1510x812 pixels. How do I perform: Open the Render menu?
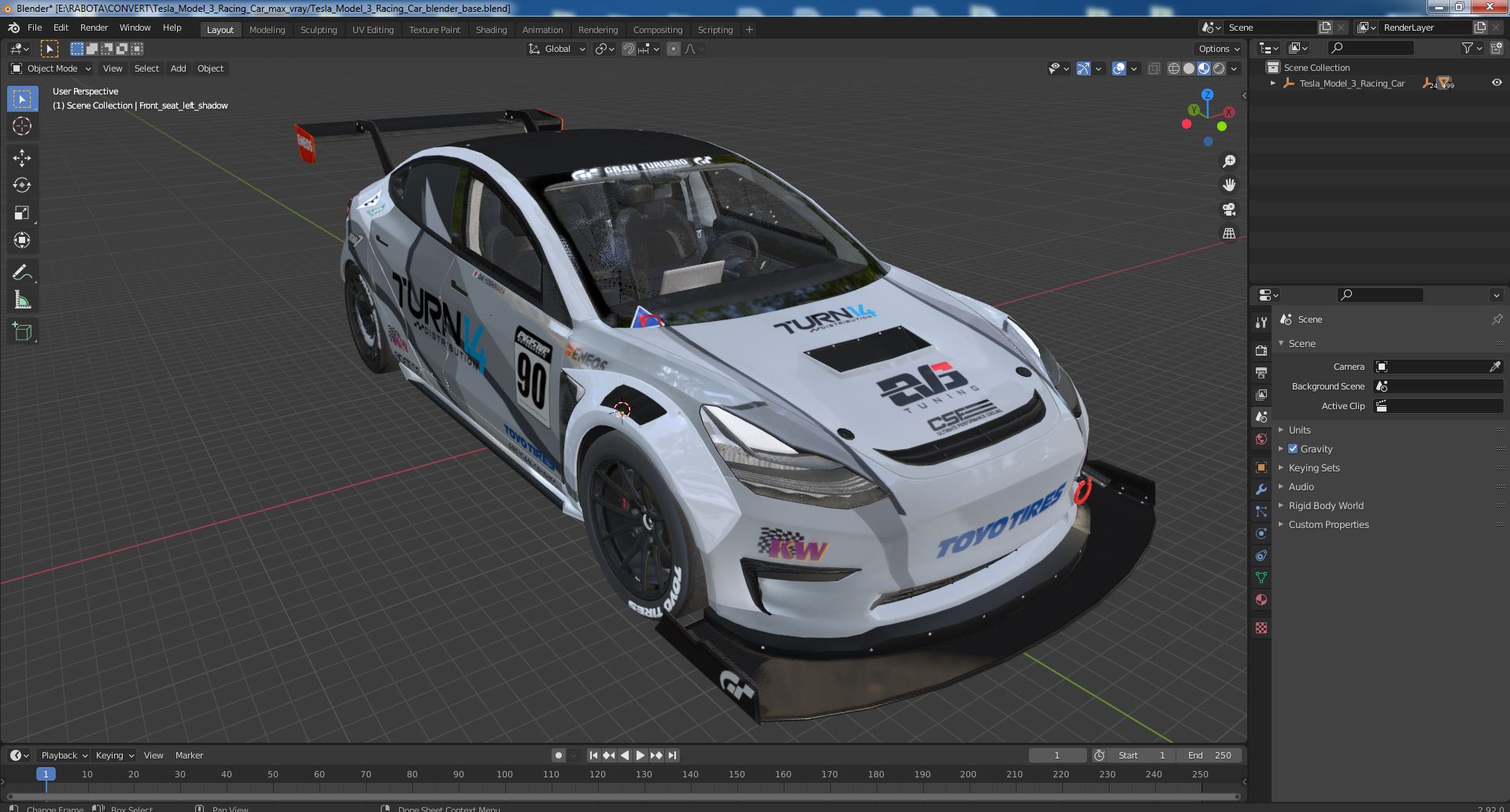94,28
